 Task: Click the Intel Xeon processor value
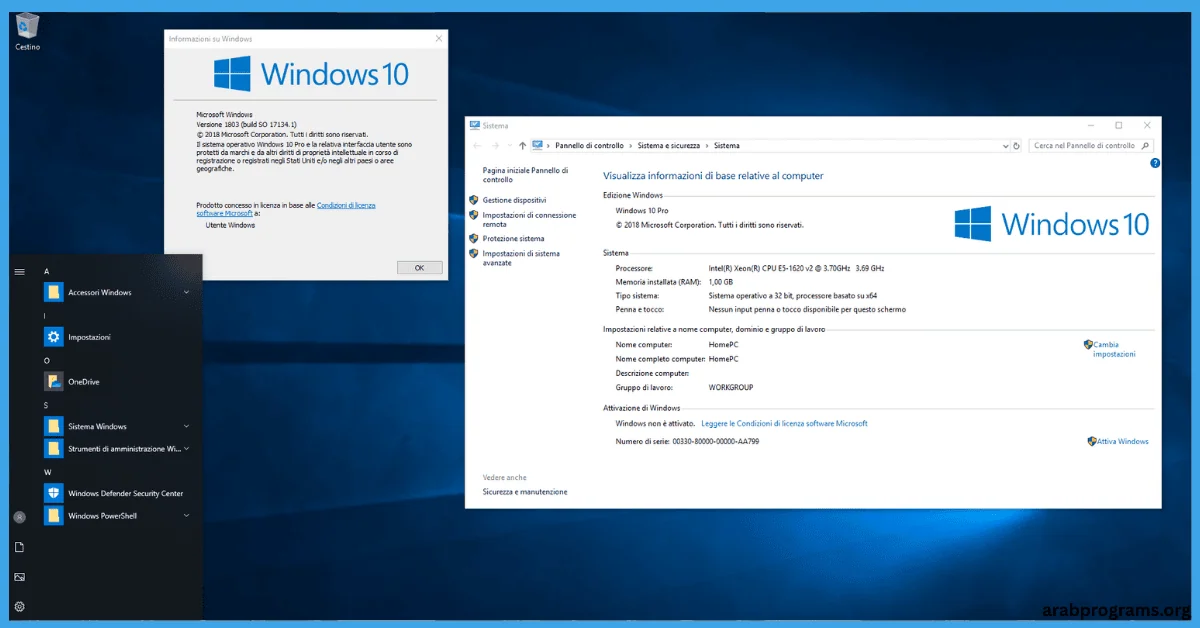(796, 268)
